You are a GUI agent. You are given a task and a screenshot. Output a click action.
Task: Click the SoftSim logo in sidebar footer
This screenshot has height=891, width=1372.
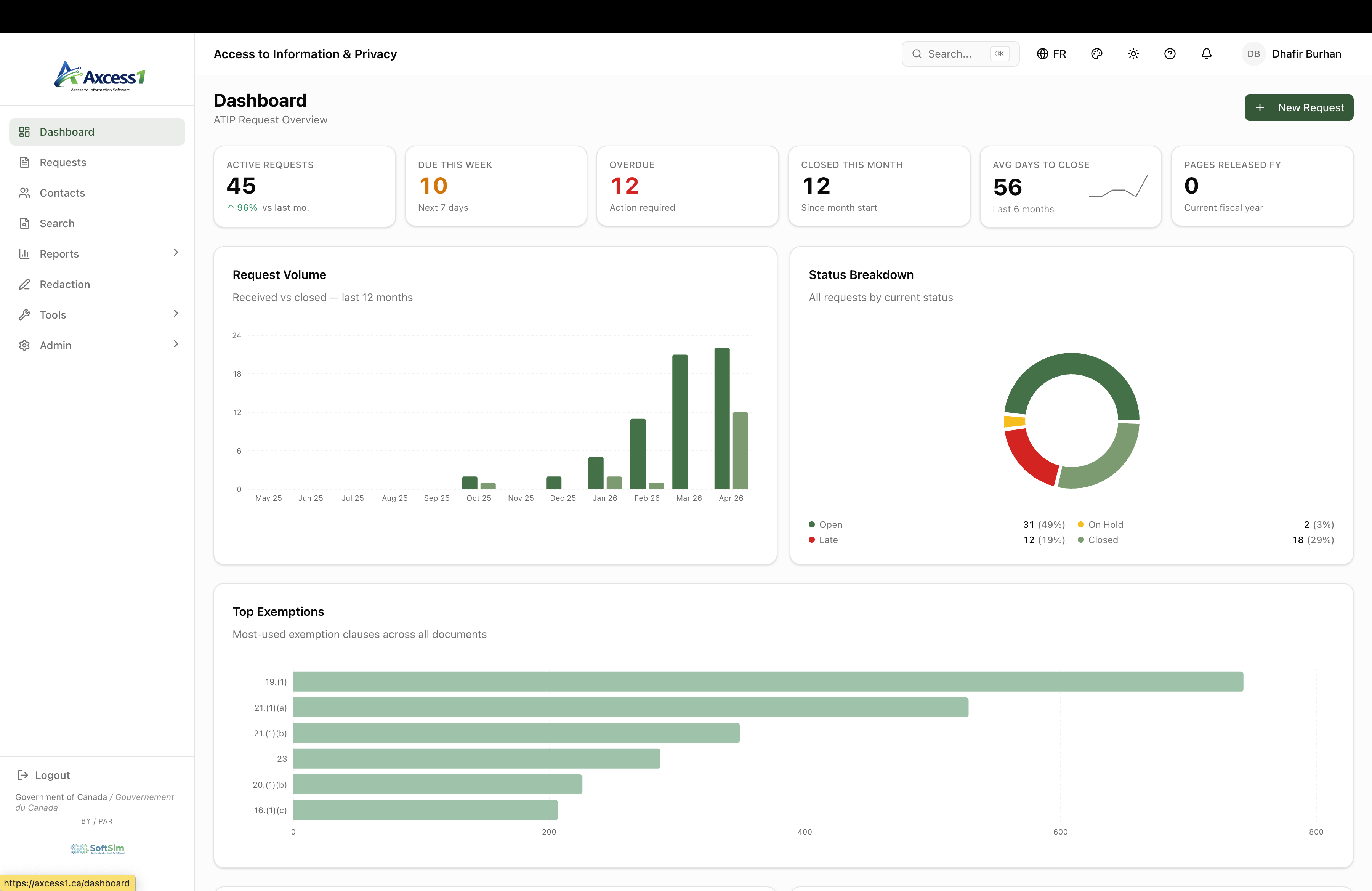(x=98, y=848)
